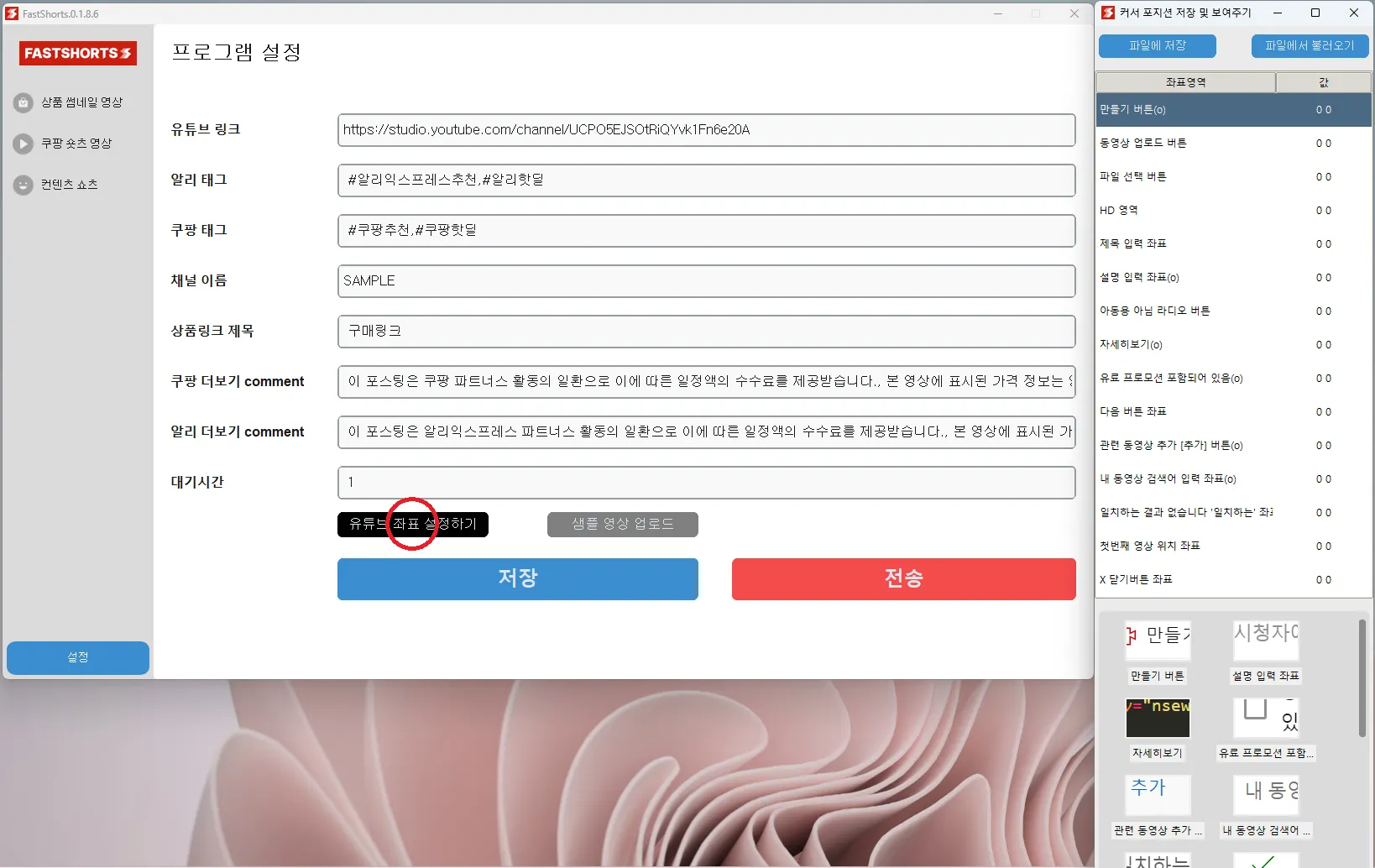Select the 관련 동영상 추가 [추가] 버튼(o) row
Viewport: 1375px width, 868px height.
(1234, 446)
